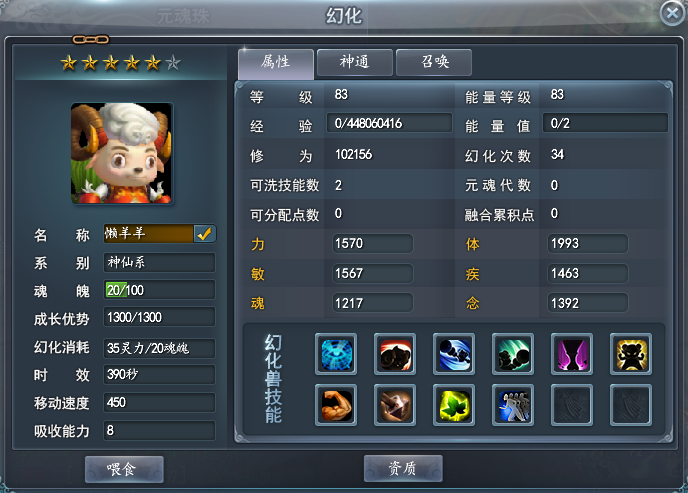Select the green aura beast skill icon
Image resolution: width=688 pixels, height=493 pixels.
513,354
